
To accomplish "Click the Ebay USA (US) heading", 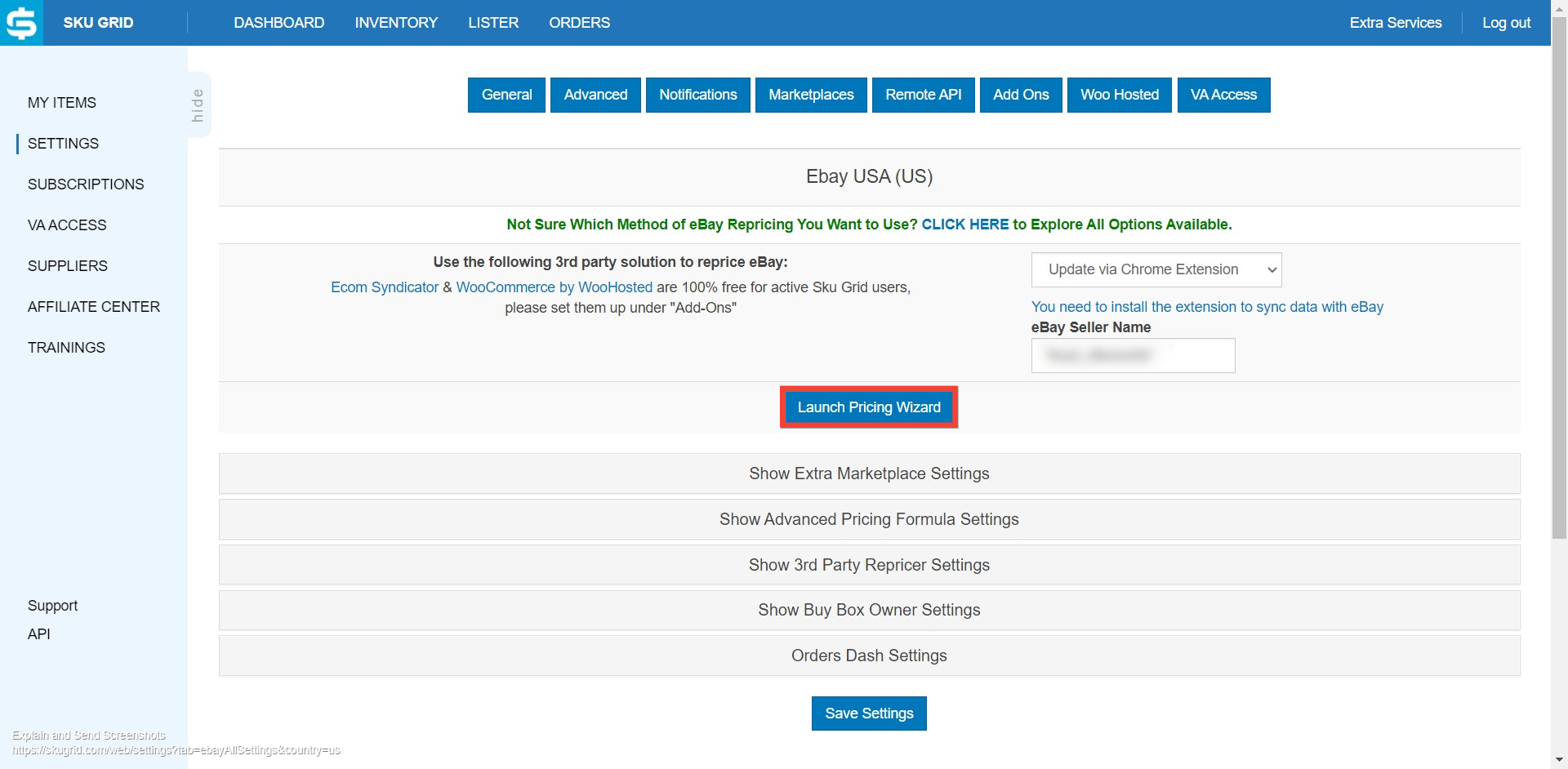I will click(869, 176).
